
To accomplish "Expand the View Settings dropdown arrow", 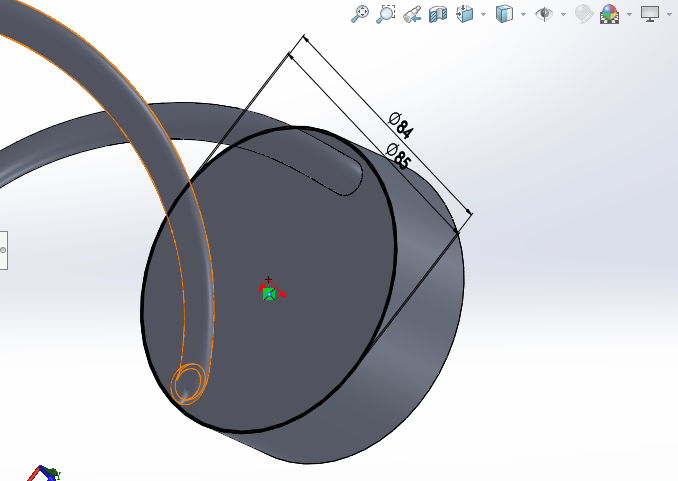I will 669,14.
